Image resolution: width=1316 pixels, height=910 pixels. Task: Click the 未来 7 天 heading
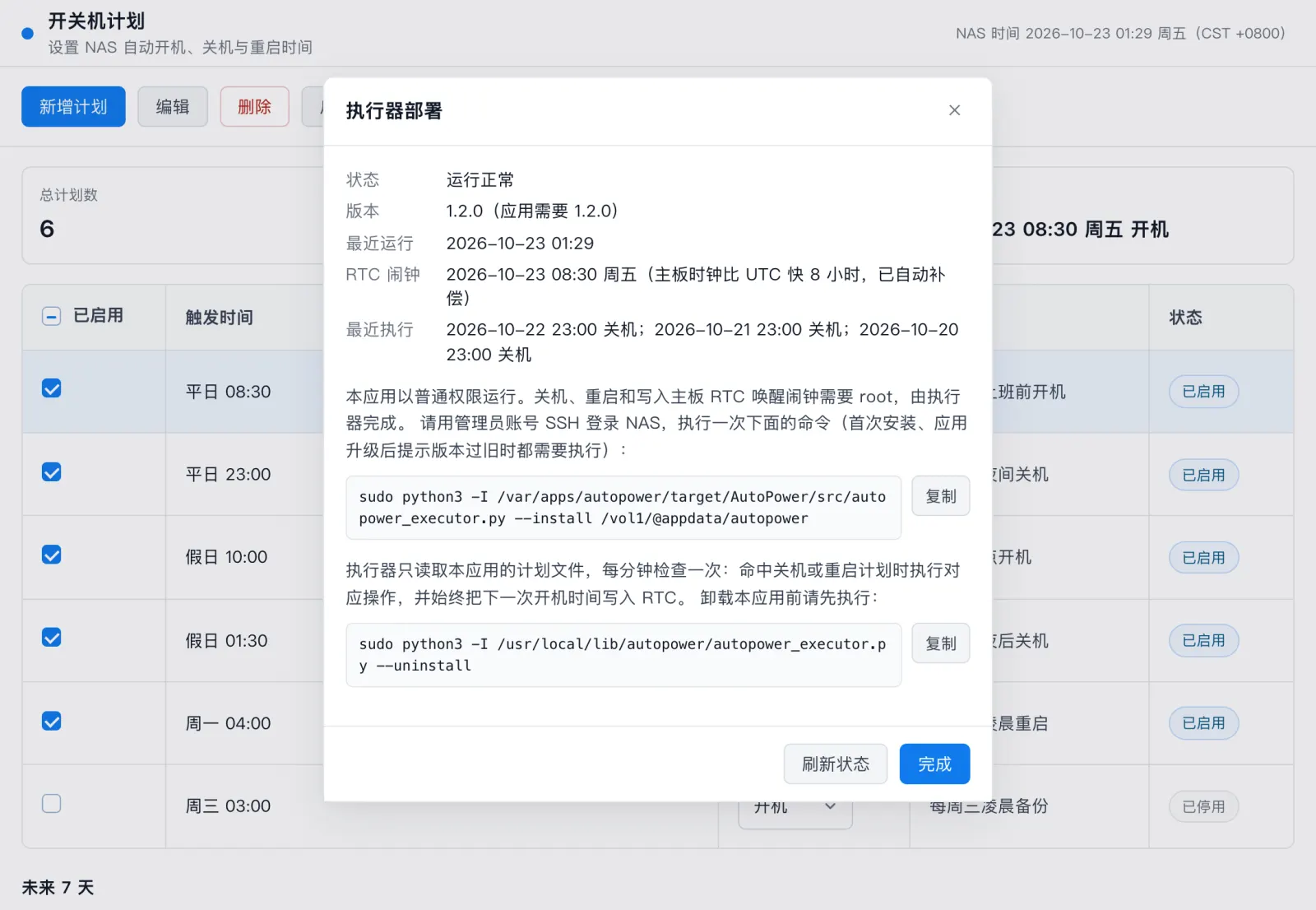coord(58,888)
